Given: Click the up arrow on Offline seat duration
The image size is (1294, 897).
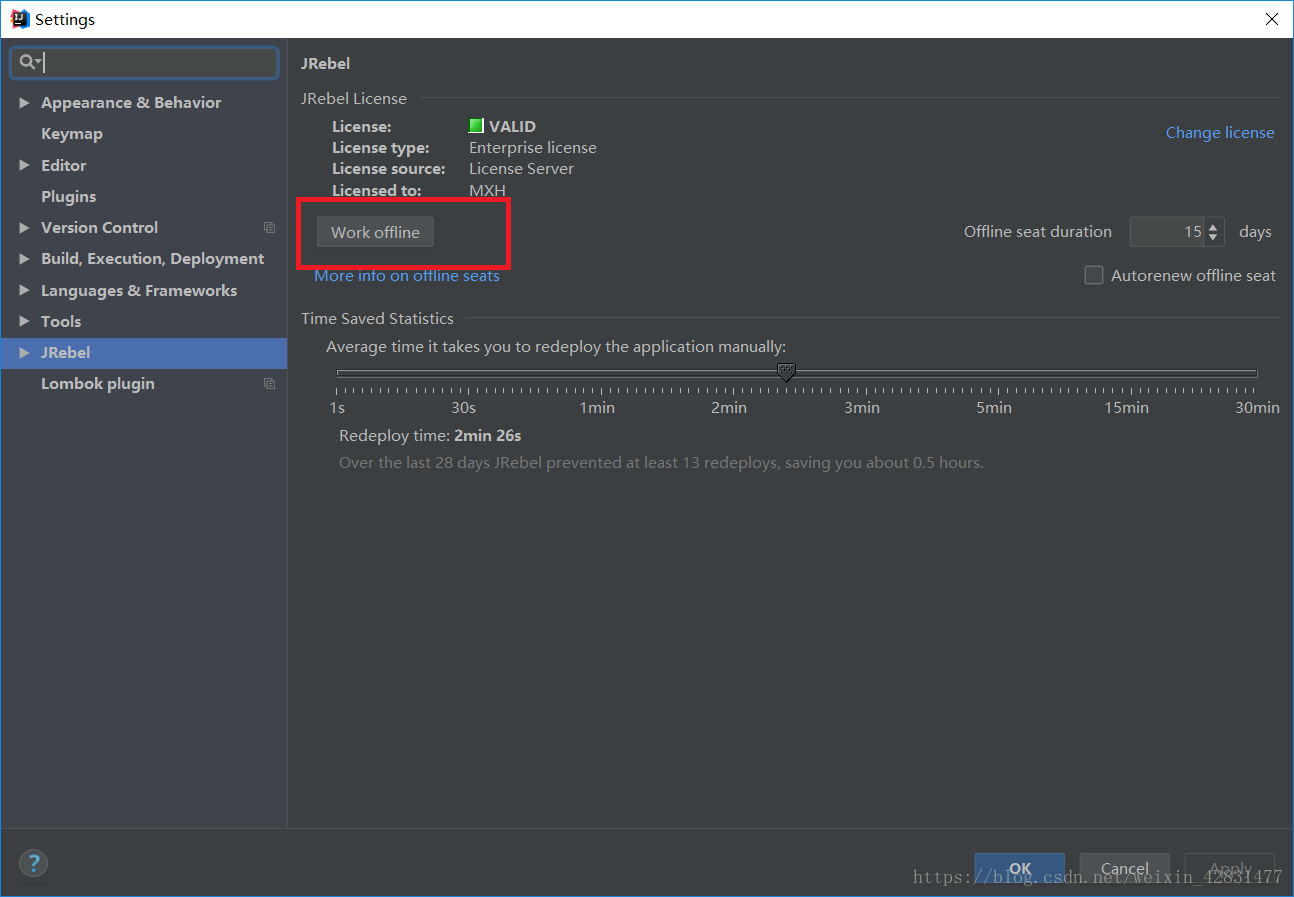Looking at the screenshot, I should 1213,225.
